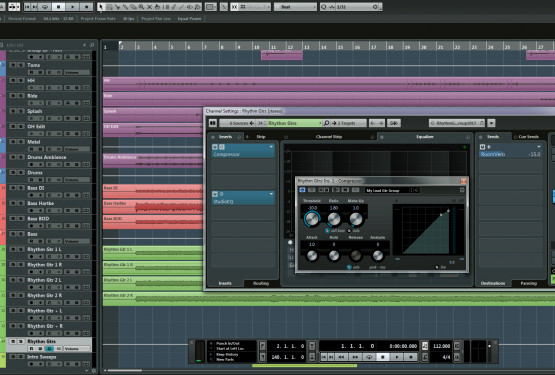555x375 pixels.
Task: Switch to the Cue Sends tab
Action: (x=528, y=137)
